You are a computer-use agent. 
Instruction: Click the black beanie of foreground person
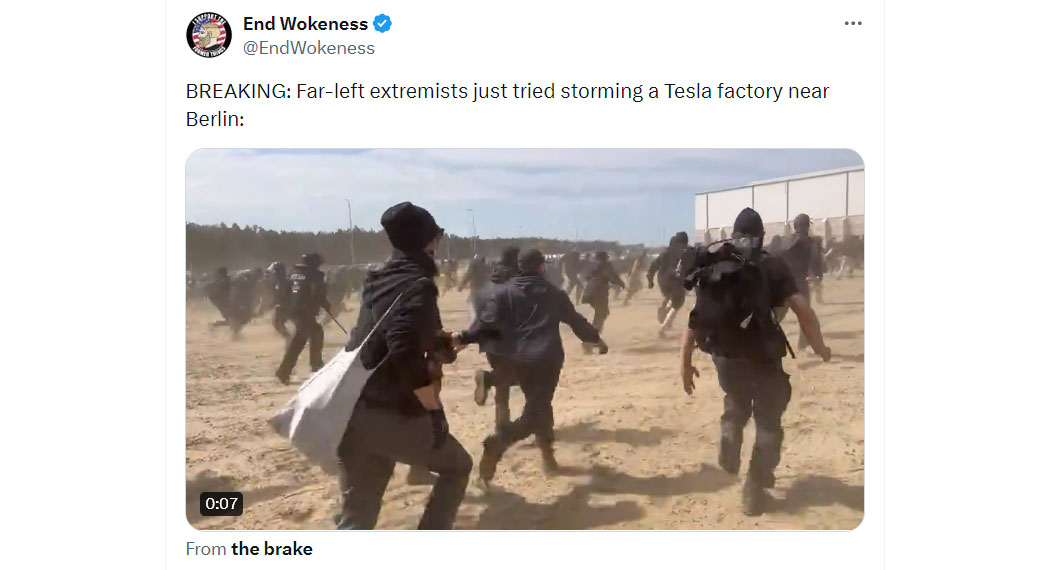[x=410, y=226]
